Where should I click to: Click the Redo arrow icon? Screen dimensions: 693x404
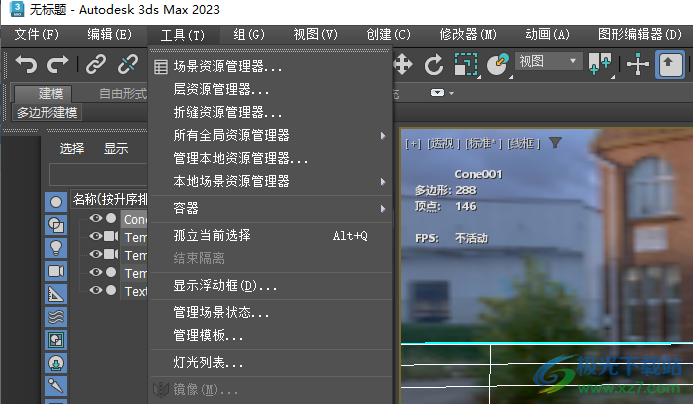pyautogui.click(x=58, y=65)
